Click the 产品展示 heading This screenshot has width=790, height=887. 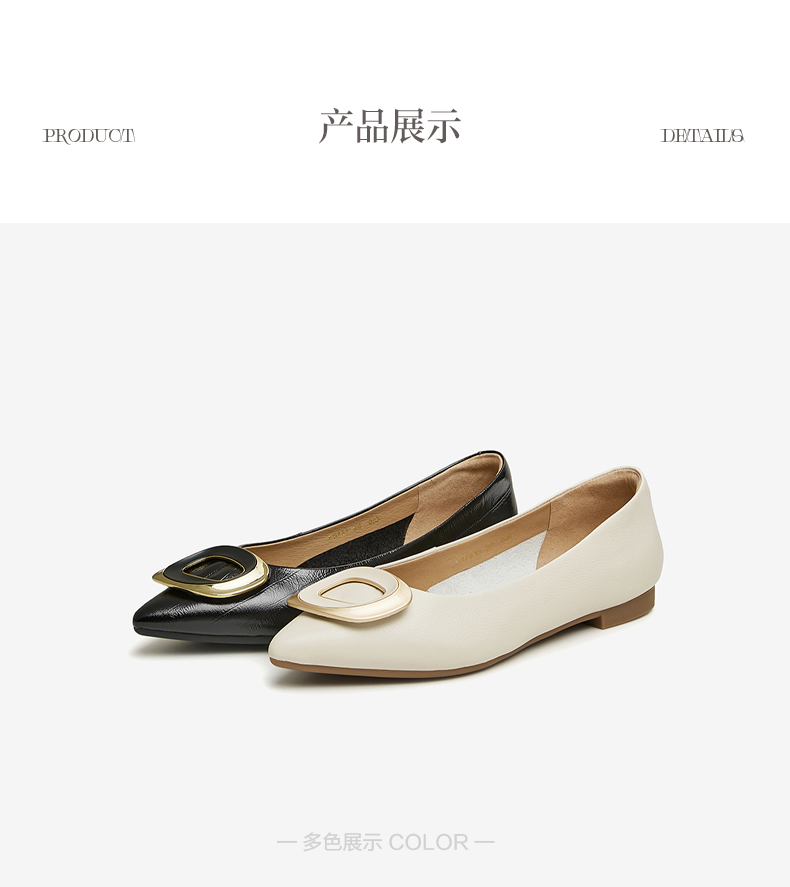pyautogui.click(x=390, y=126)
